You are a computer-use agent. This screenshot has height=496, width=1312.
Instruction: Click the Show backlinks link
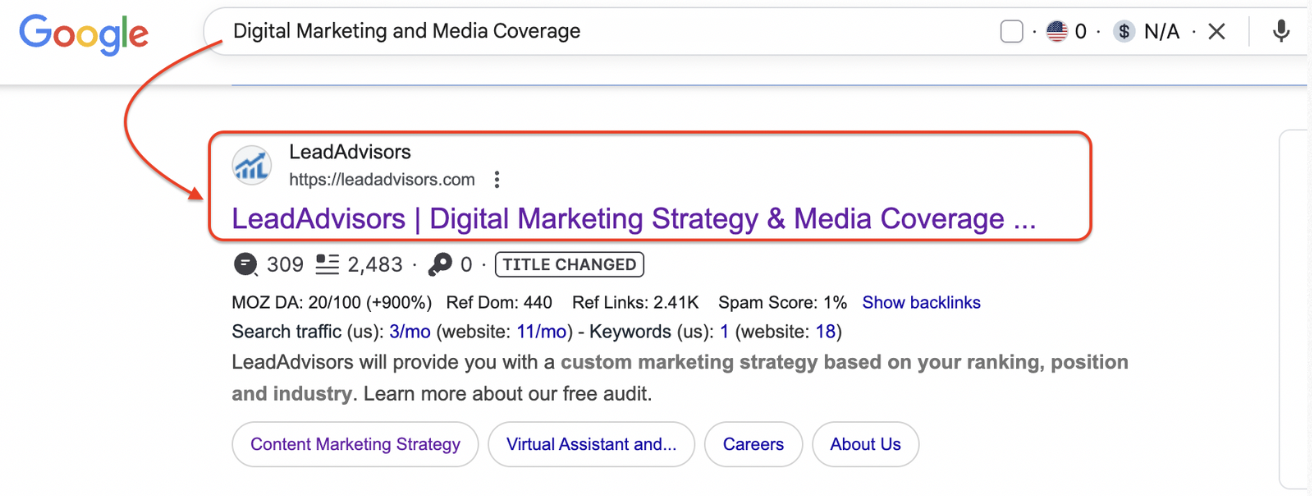click(921, 303)
